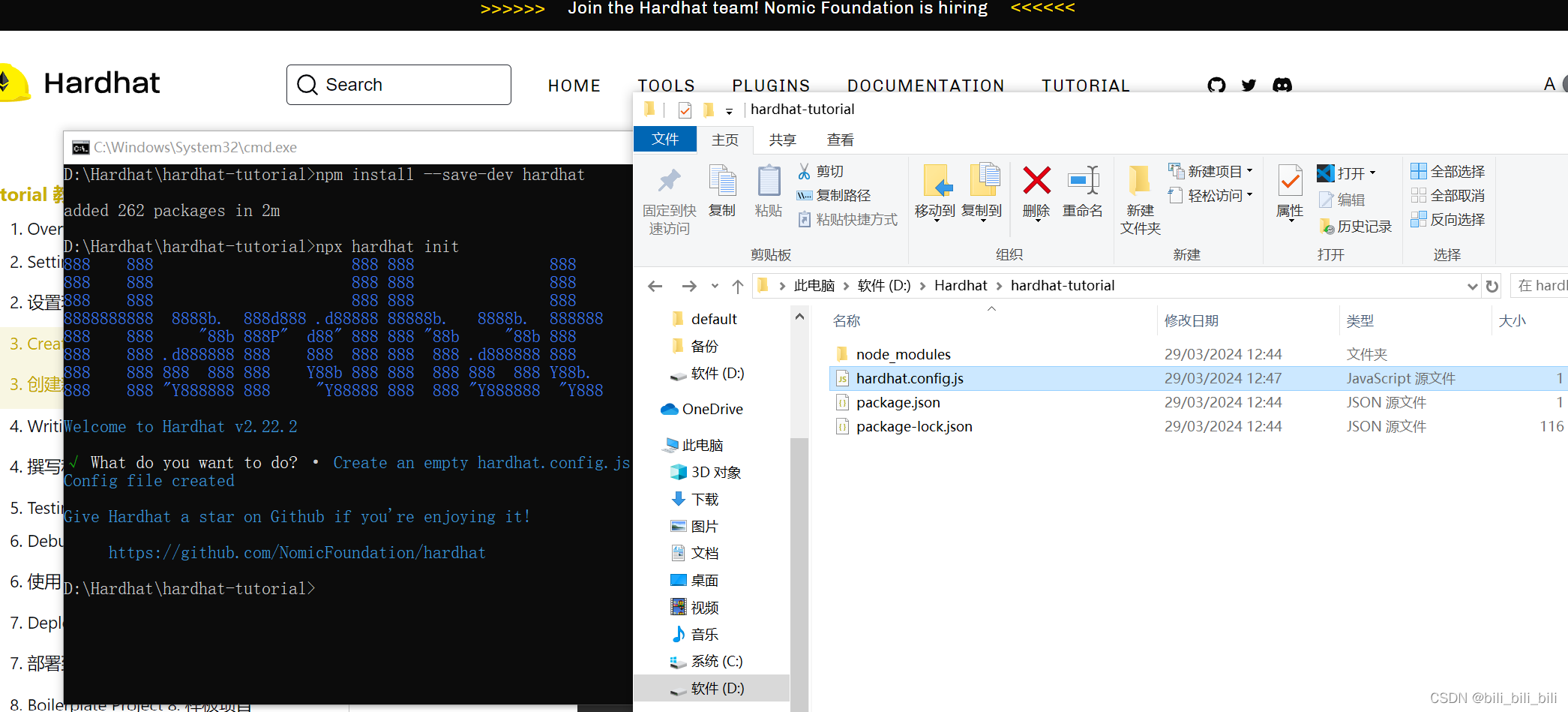Screen dimensions: 1568x712
Task: Refresh the Explorer address bar
Action: [1492, 286]
